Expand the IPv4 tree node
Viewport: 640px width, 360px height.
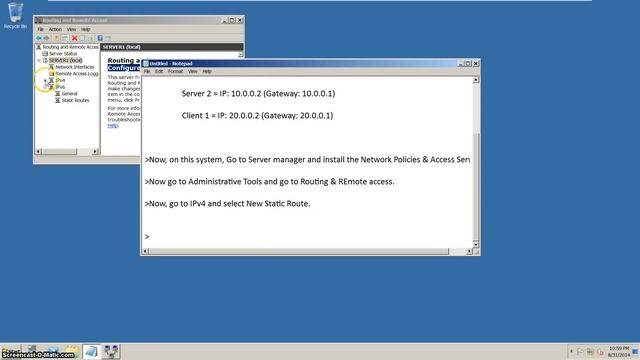(45, 80)
